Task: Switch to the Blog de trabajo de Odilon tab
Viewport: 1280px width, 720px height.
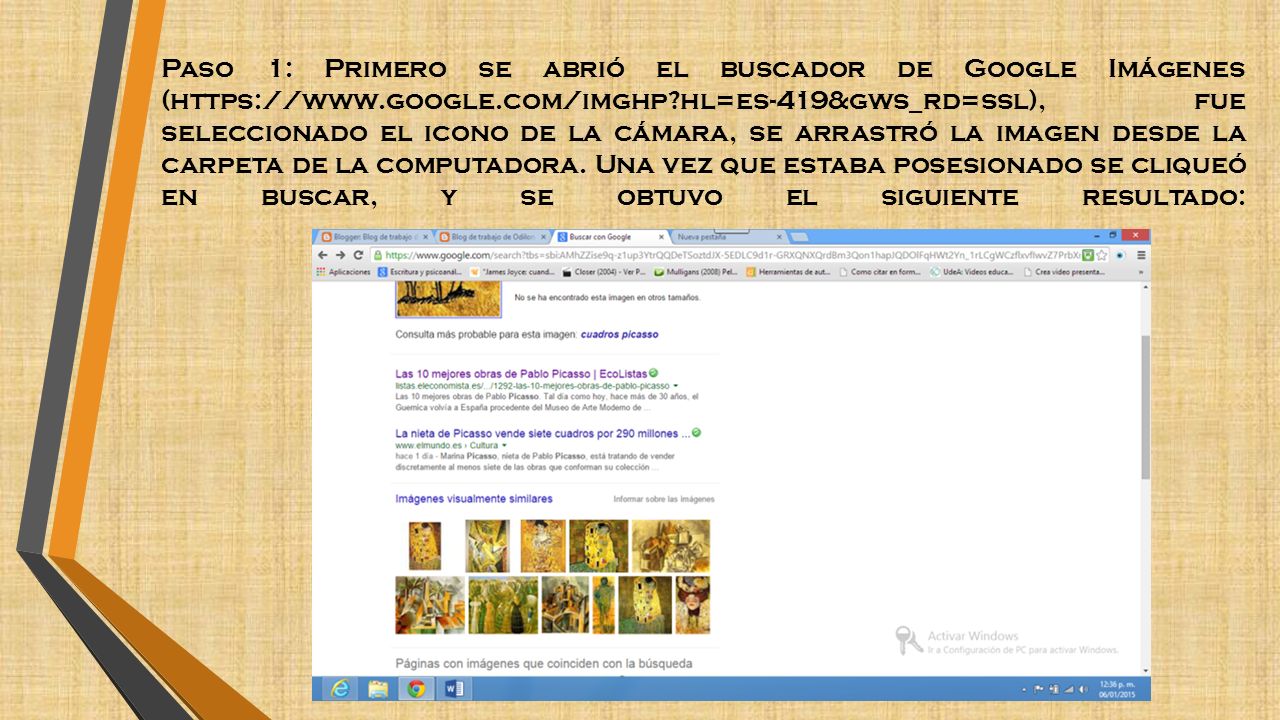Action: 493,237
